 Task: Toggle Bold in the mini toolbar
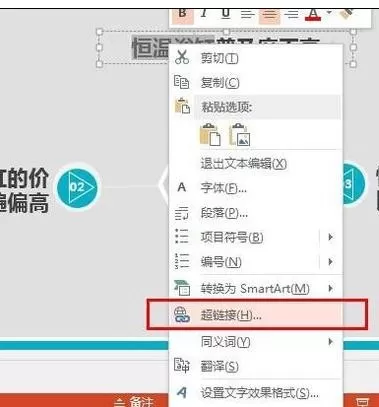tap(182, 14)
